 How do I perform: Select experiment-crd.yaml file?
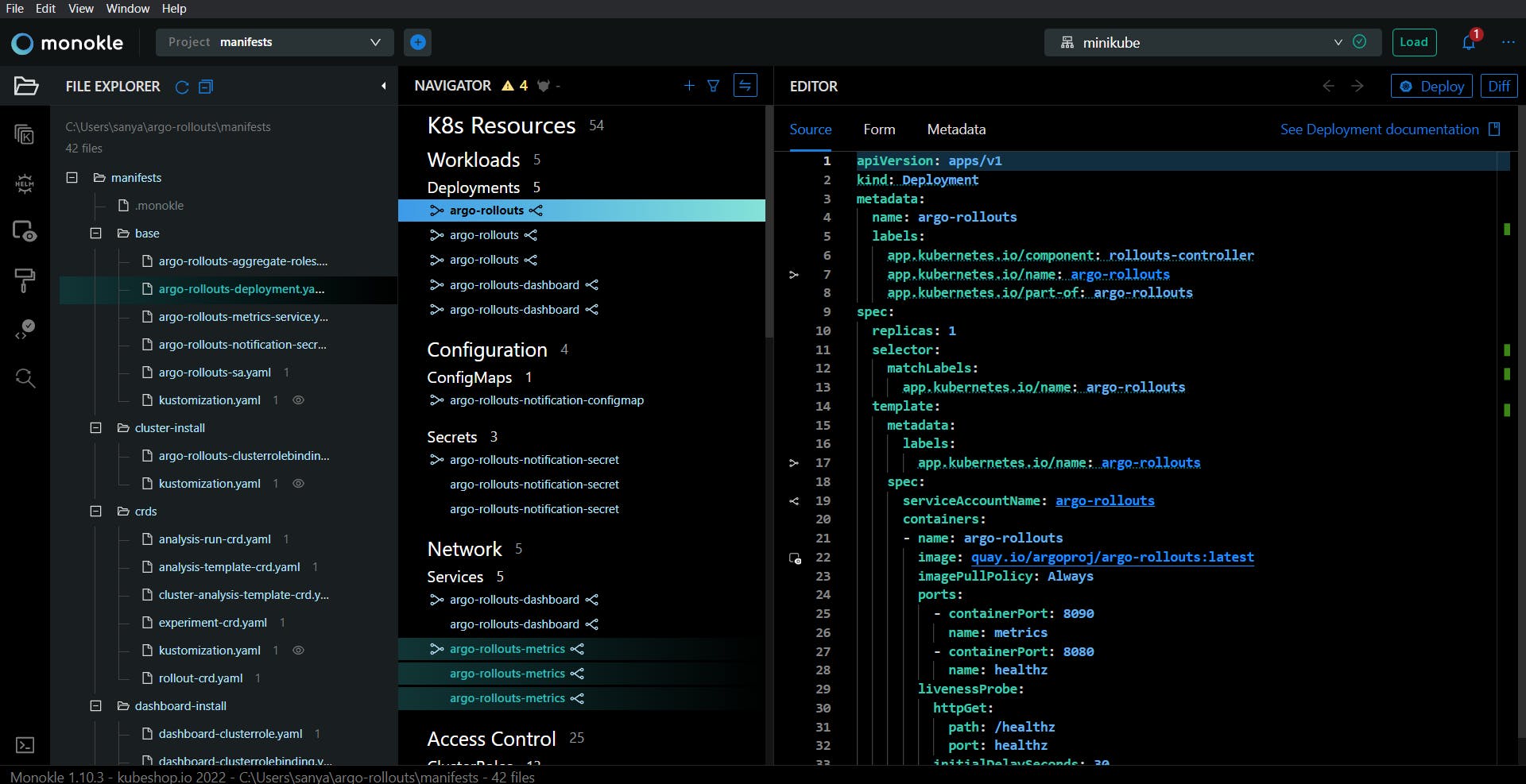coord(212,623)
